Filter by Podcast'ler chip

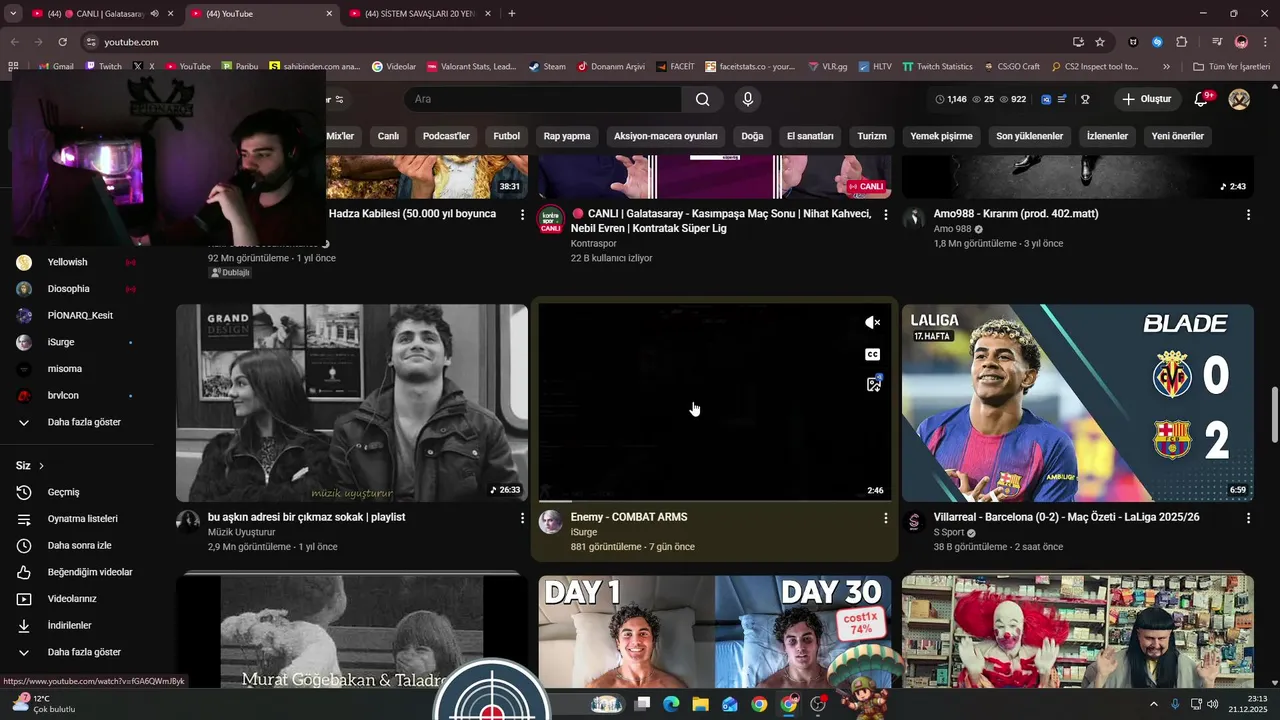click(x=446, y=136)
